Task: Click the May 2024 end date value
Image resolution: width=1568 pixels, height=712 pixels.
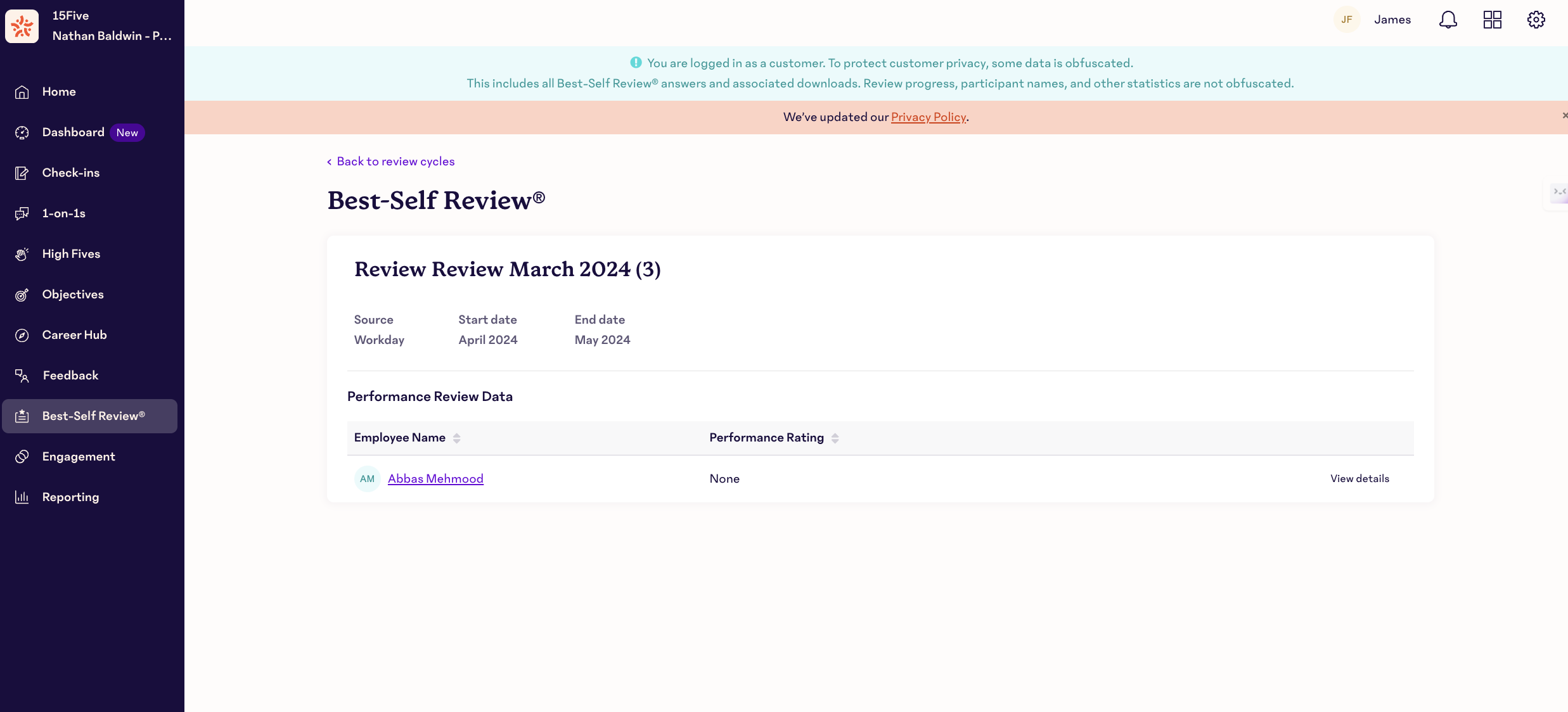Action: pyautogui.click(x=602, y=340)
